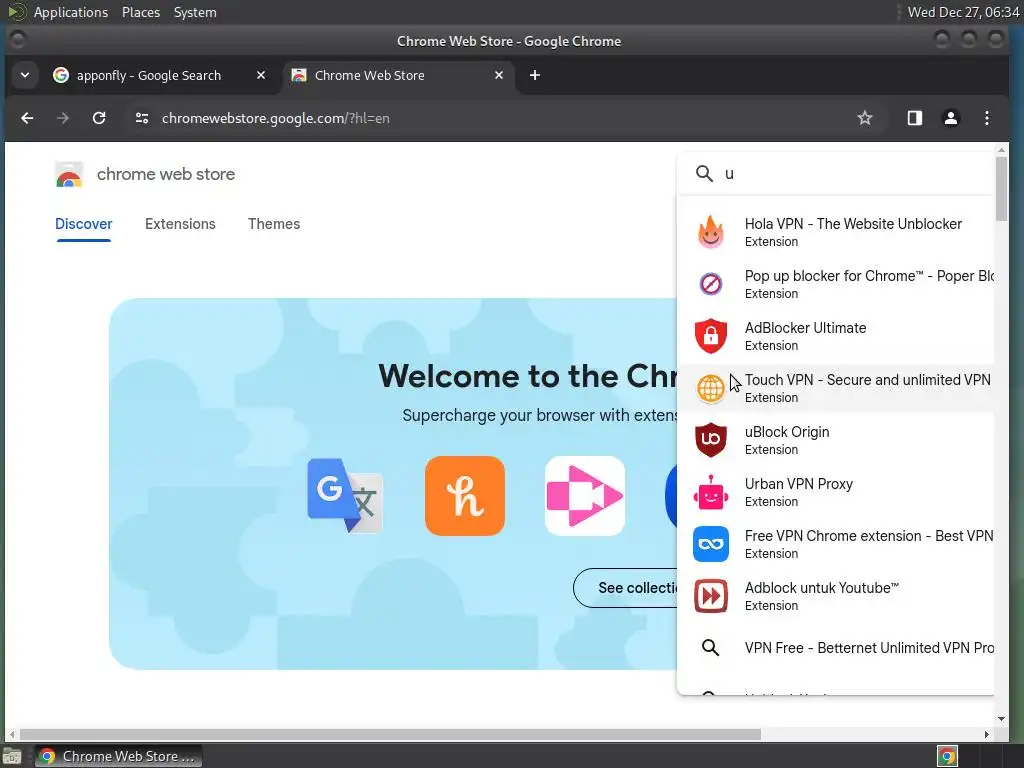
Task: Click the Honey extension icon in banner
Action: point(464,496)
